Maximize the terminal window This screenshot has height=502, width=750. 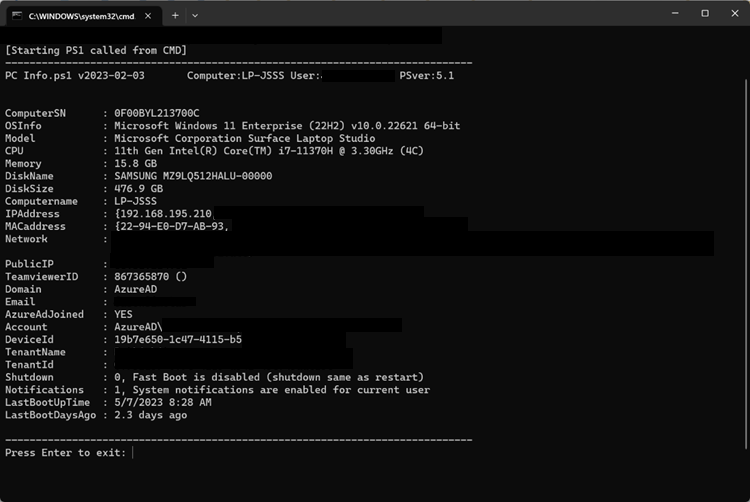click(704, 14)
